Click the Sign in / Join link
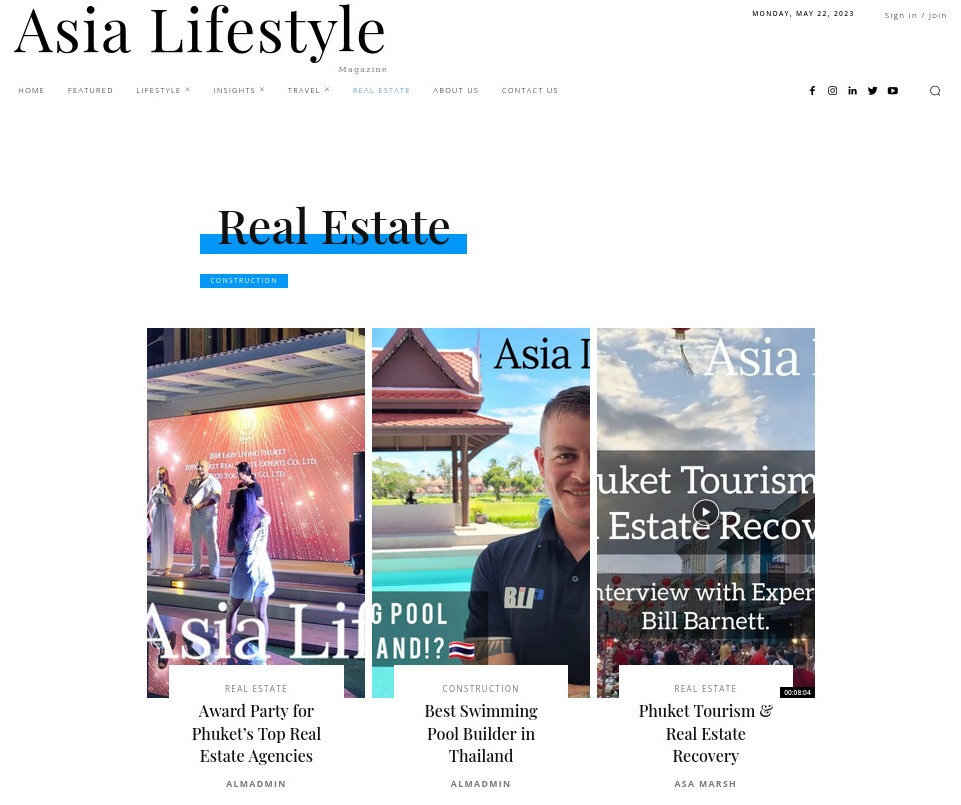The height and width of the screenshot is (805, 961). click(915, 15)
